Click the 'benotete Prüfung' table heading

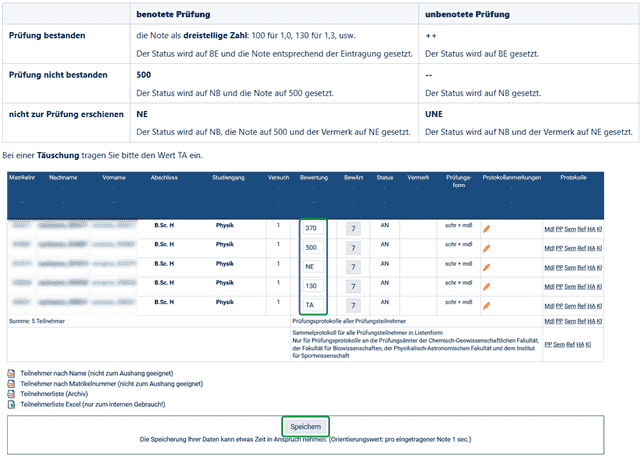tap(173, 14)
